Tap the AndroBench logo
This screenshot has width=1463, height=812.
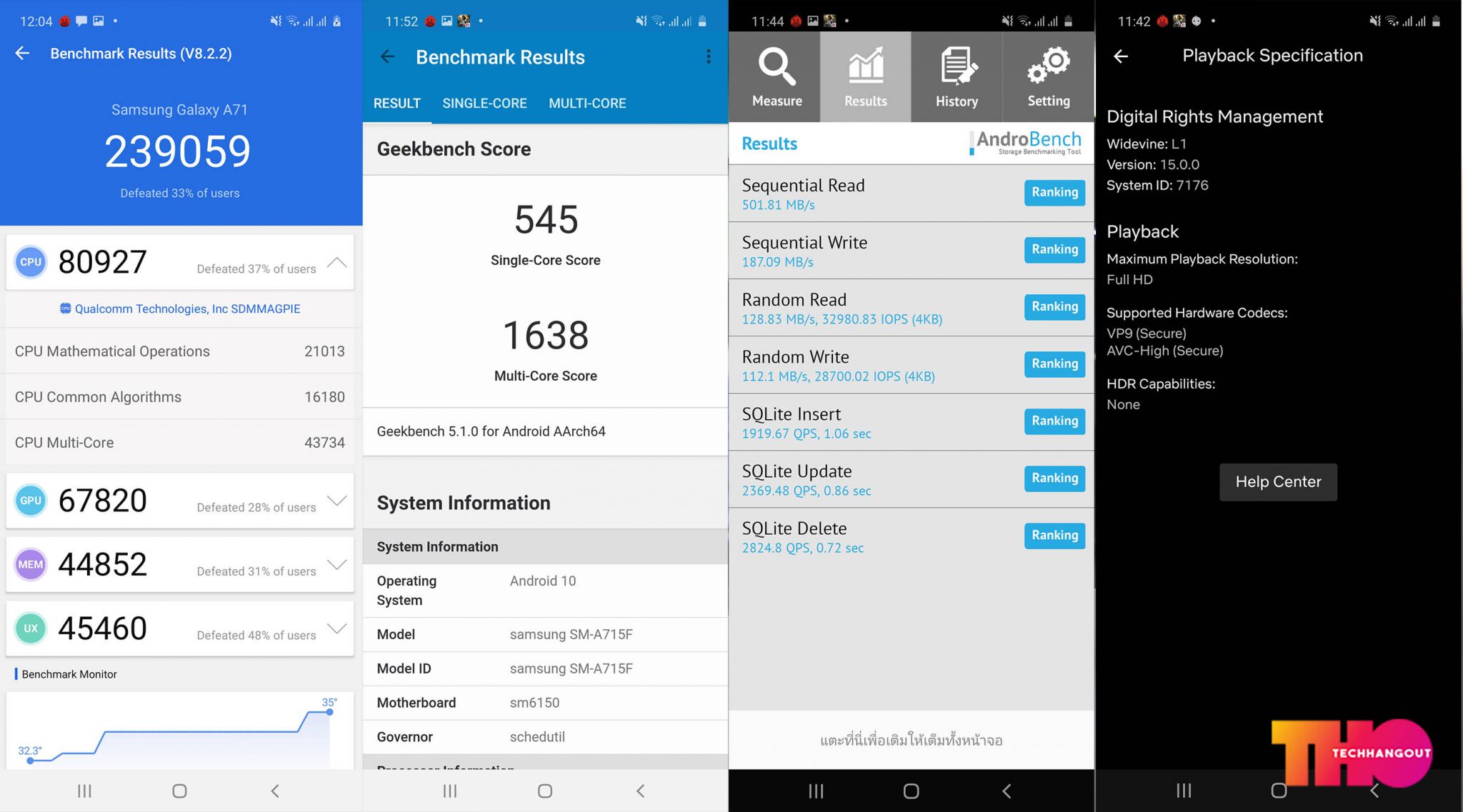(x=1025, y=143)
